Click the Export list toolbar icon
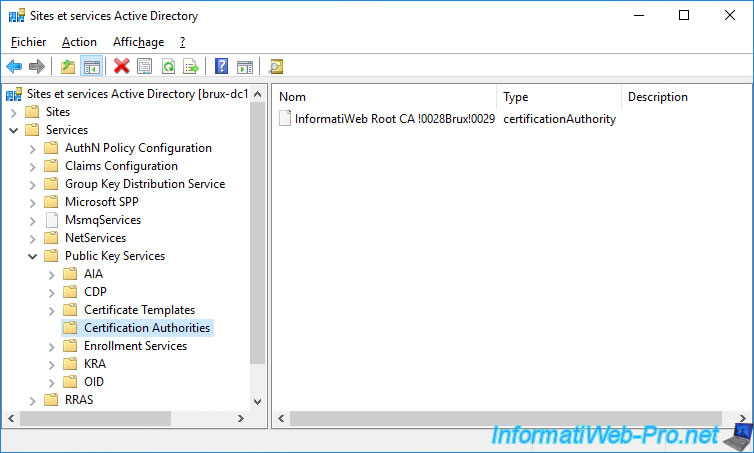The image size is (754, 453). point(191,67)
